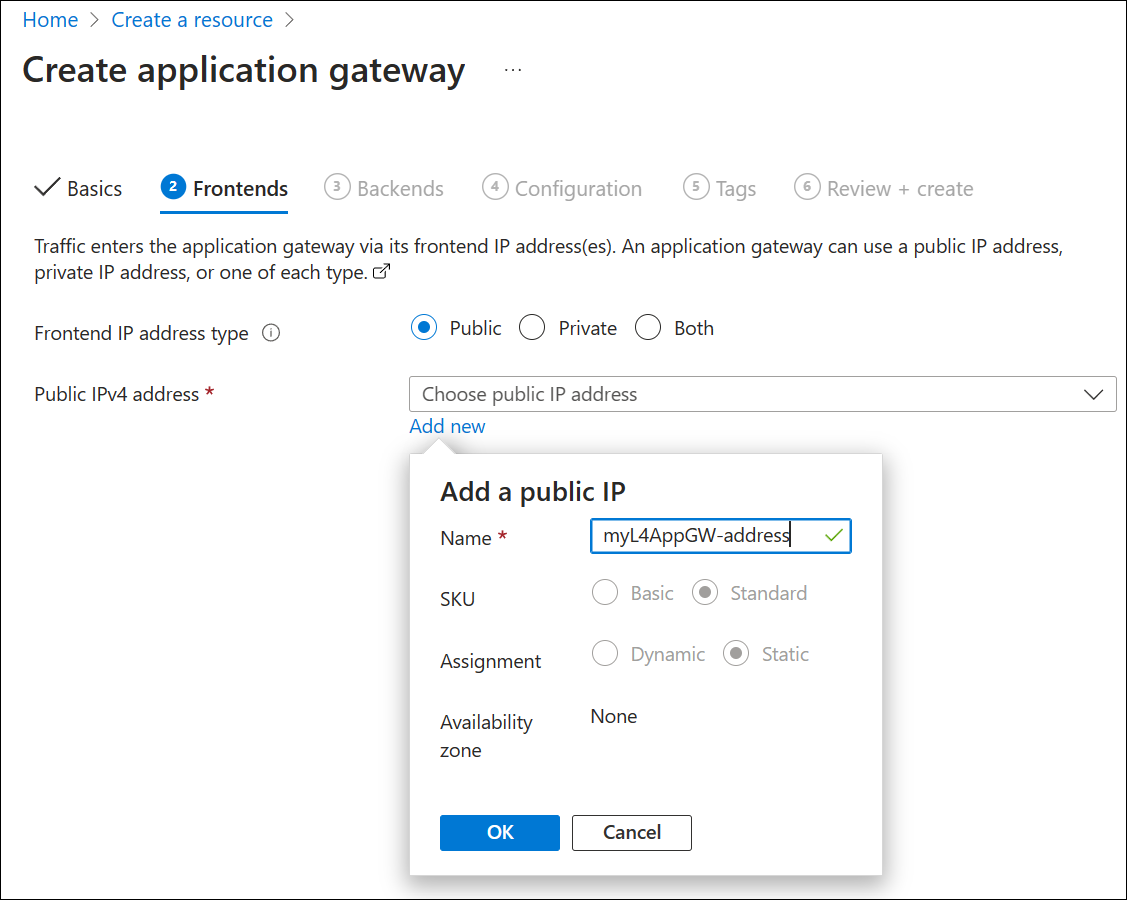Click the Add new link
Image resolution: width=1127 pixels, height=900 pixels.
[x=447, y=426]
